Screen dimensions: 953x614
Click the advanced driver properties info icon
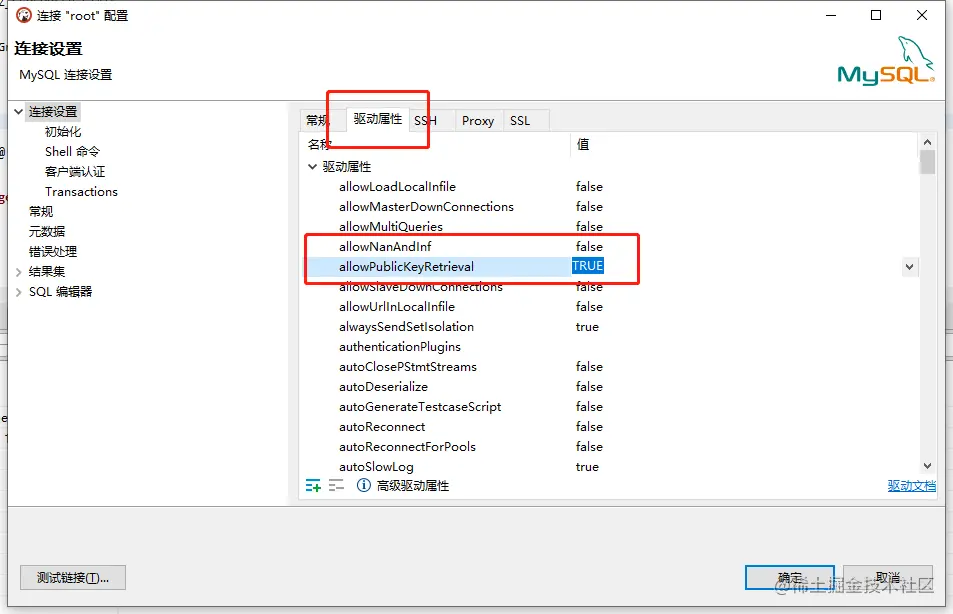[x=363, y=485]
